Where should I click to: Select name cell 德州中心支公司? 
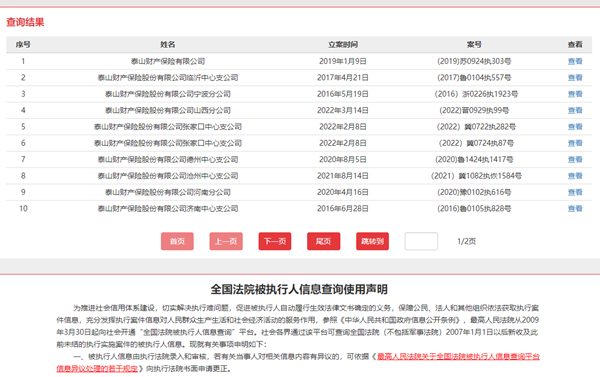click(168, 160)
